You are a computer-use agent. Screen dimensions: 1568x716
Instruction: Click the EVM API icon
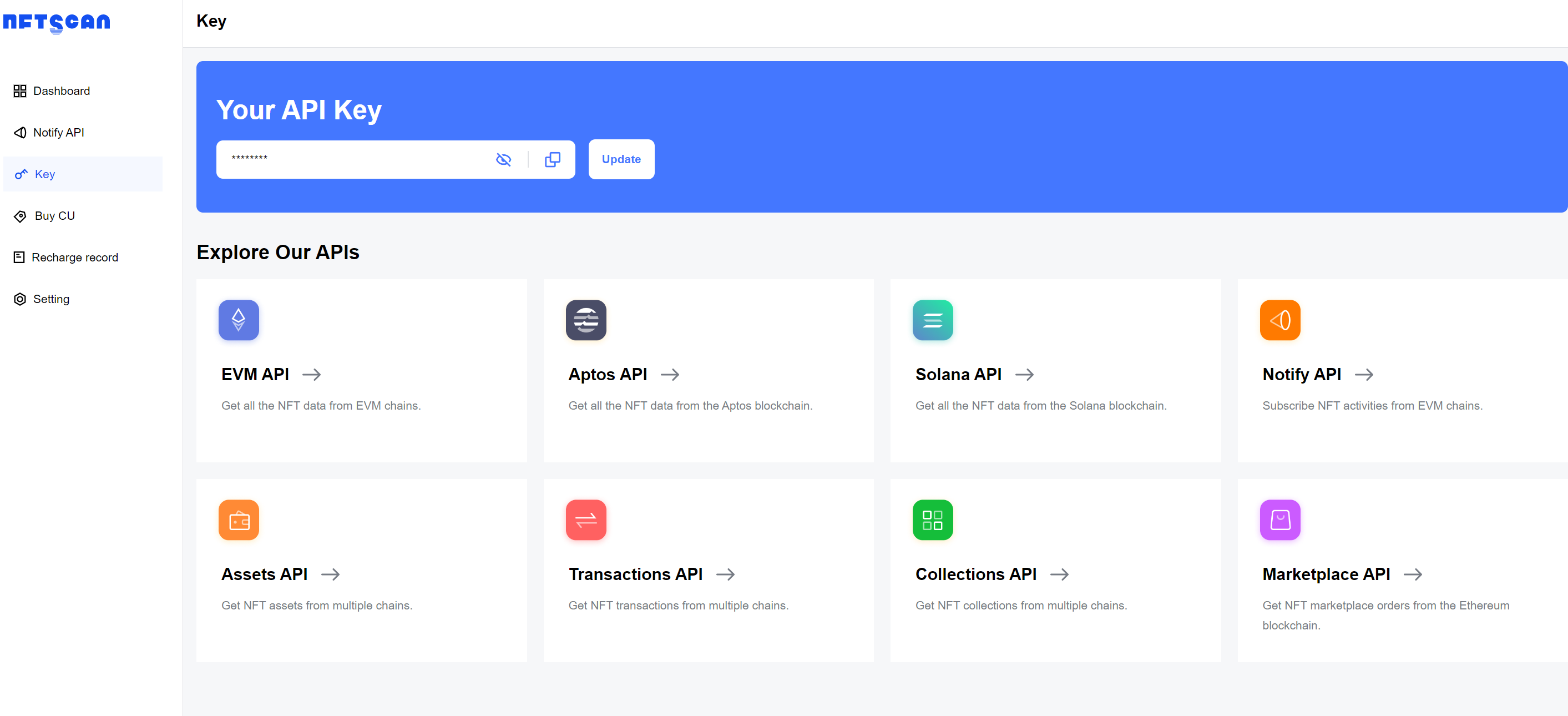239,320
